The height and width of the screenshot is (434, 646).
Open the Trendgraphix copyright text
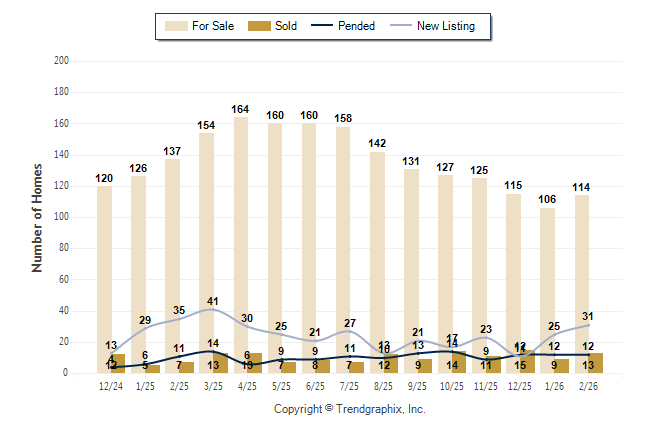pos(349,410)
